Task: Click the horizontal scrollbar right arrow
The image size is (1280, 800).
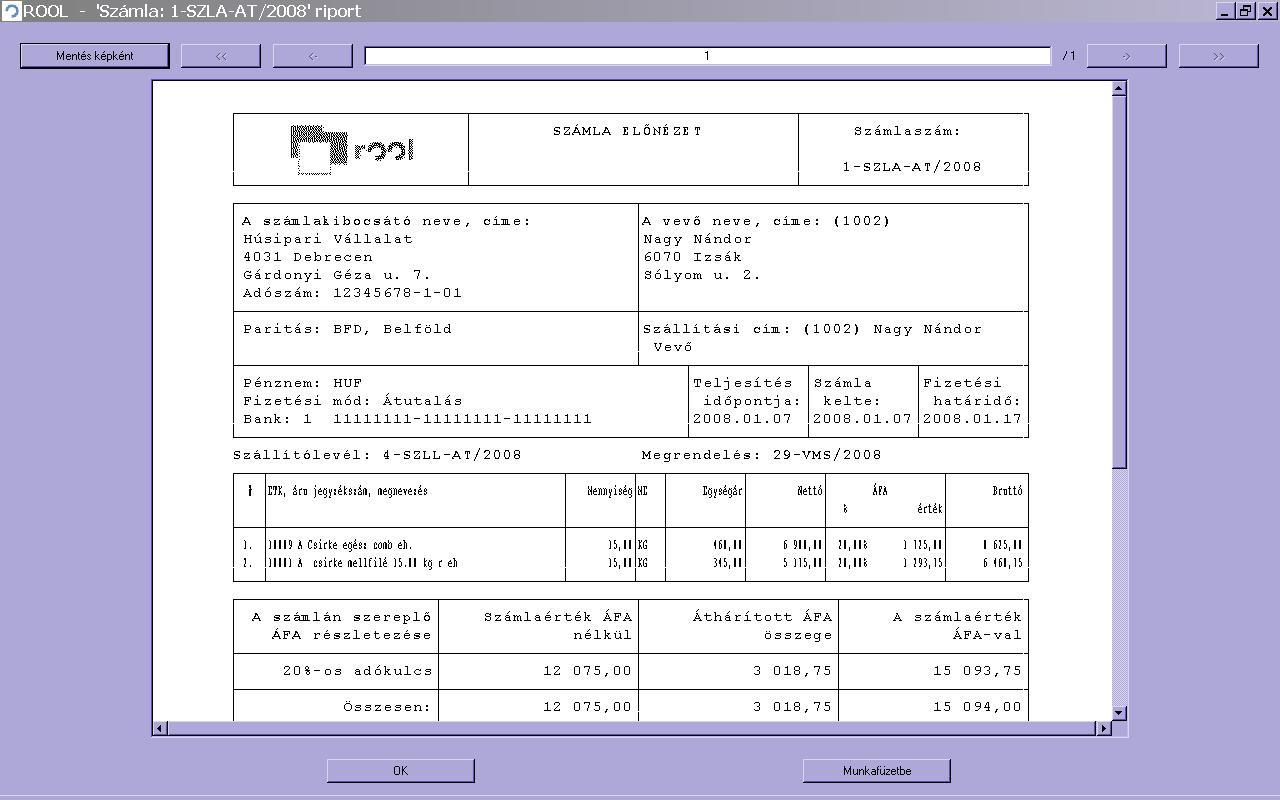Action: (x=1104, y=728)
